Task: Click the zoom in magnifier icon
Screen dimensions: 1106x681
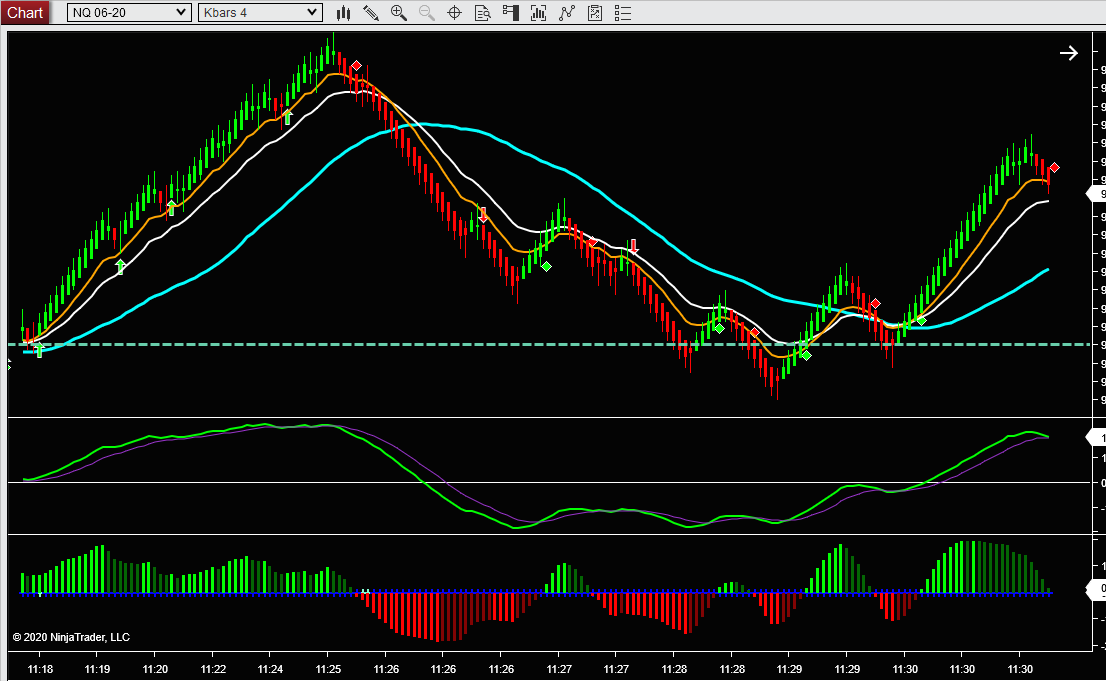Action: [x=399, y=13]
